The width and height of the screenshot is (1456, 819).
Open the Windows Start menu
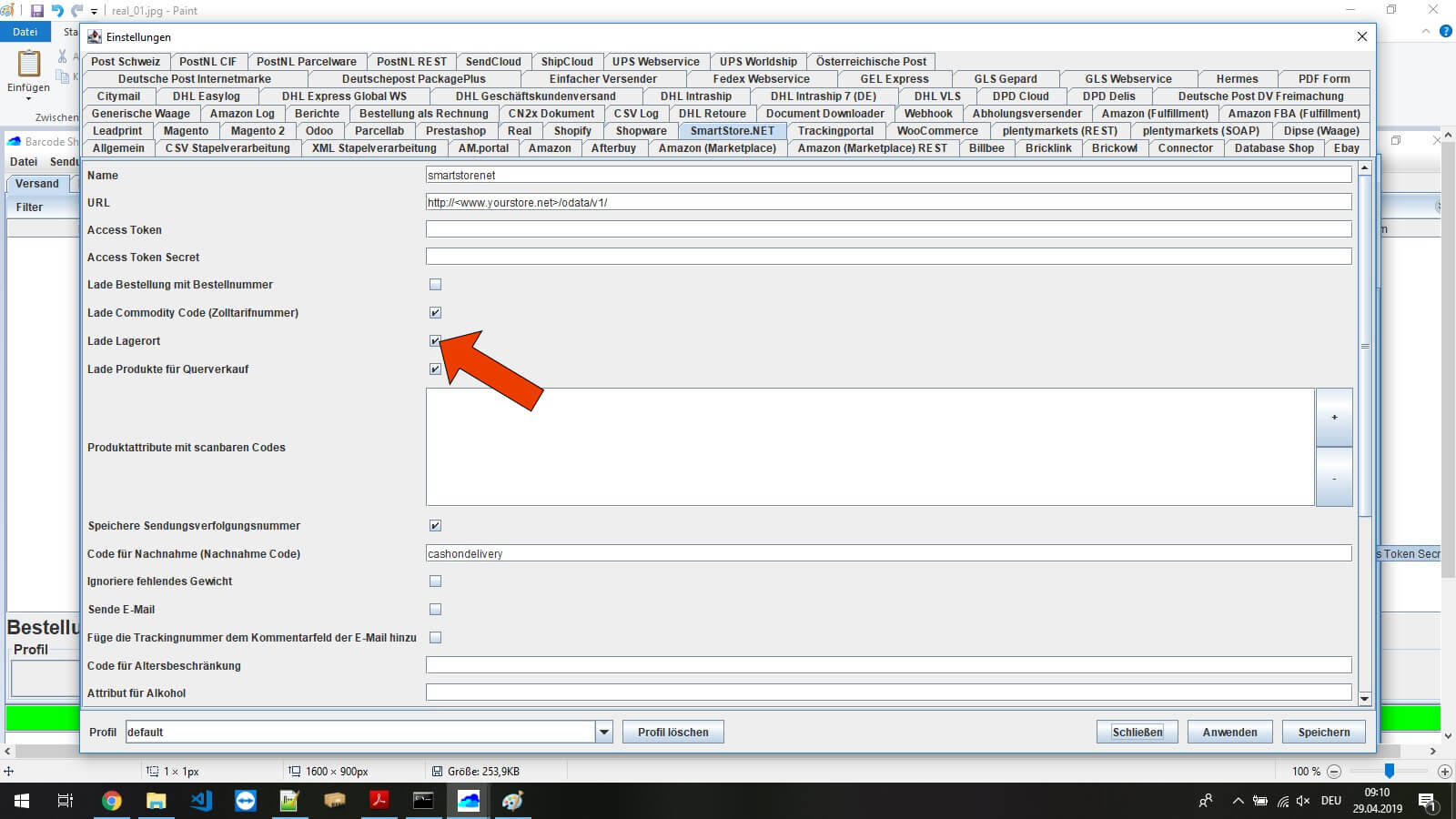point(22,801)
